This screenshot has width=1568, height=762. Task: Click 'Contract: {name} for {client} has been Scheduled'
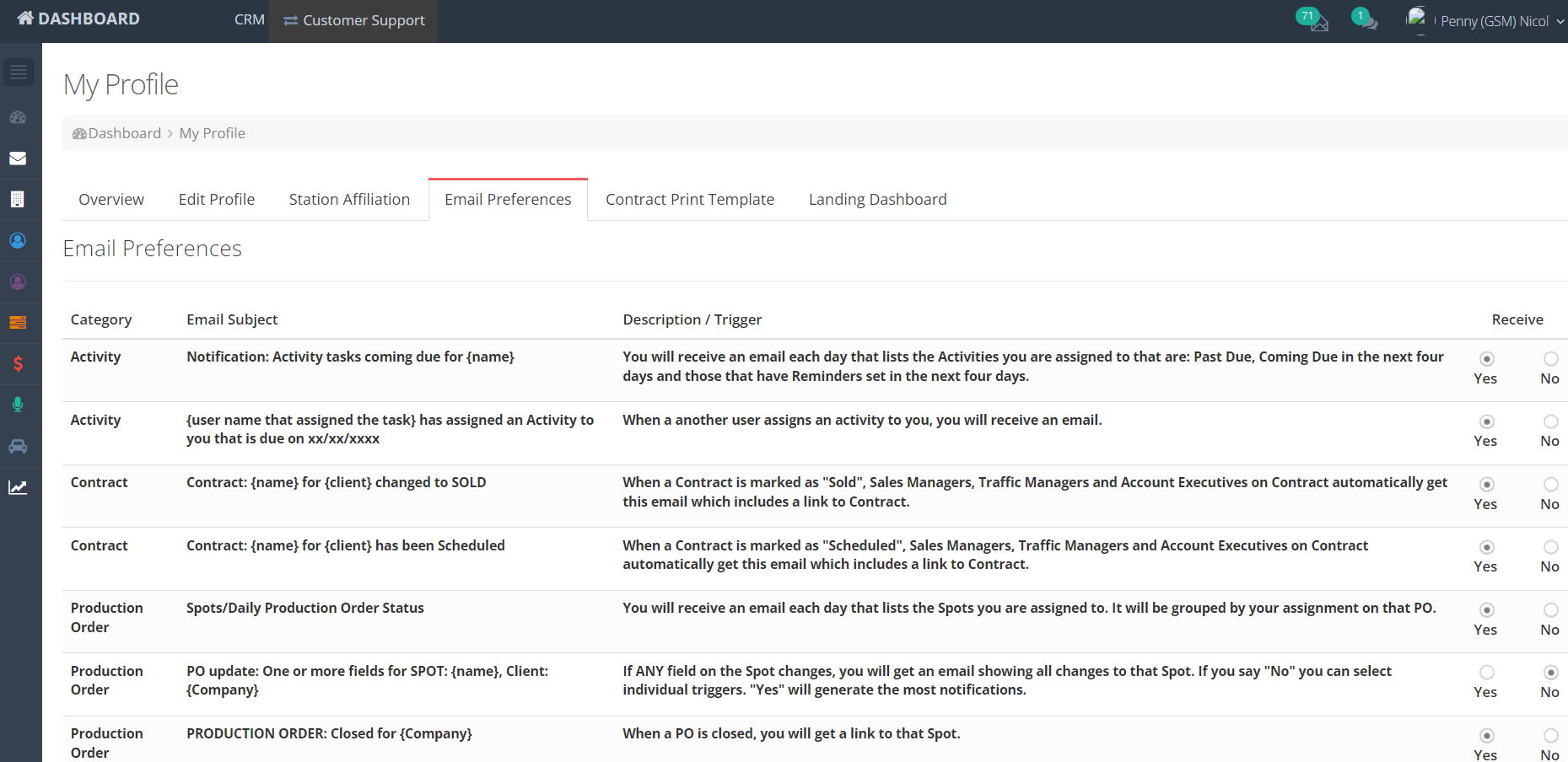pos(346,545)
